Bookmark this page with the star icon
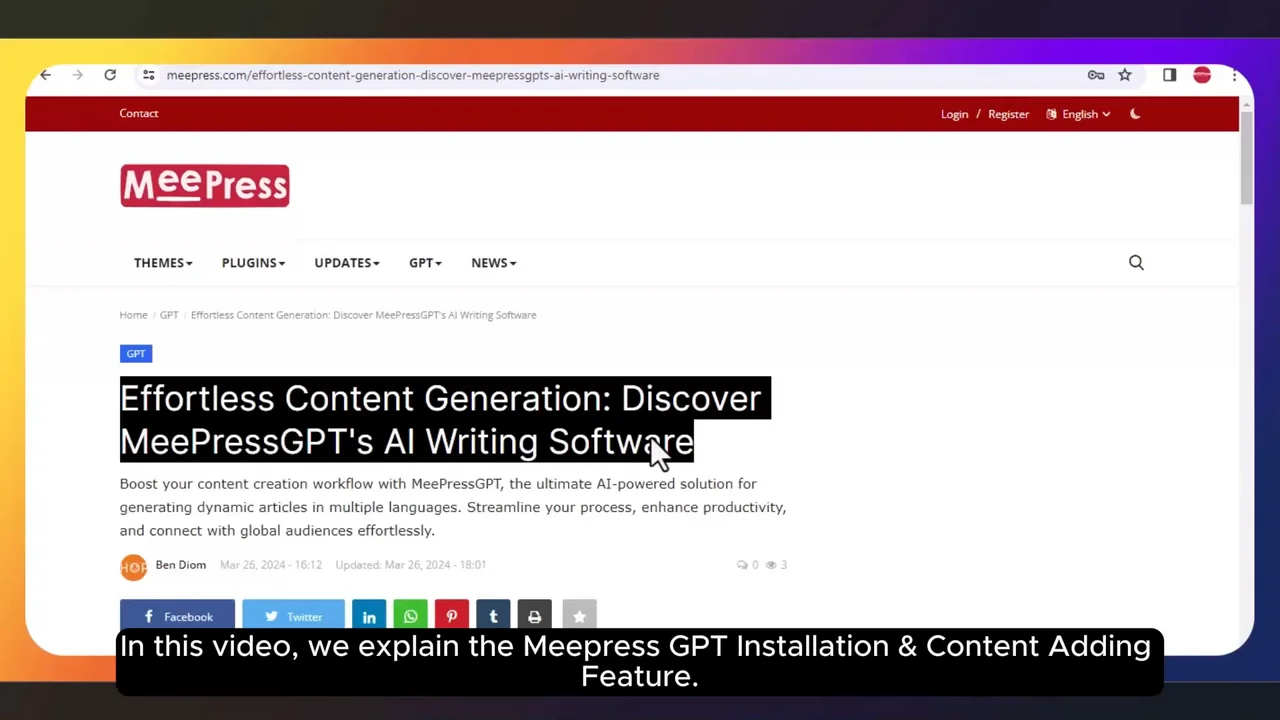Screen dimensions: 1280x720 (1125, 75)
